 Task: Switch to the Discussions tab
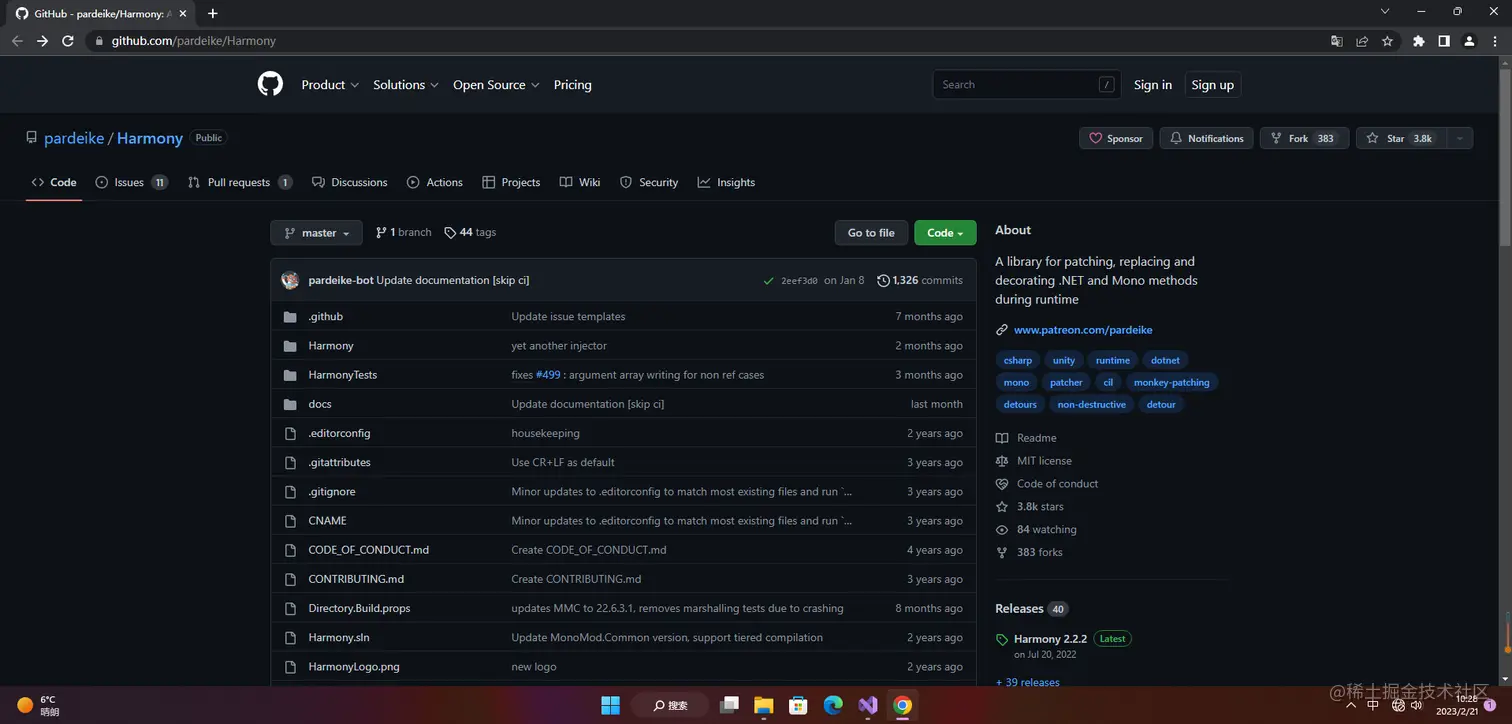[349, 182]
